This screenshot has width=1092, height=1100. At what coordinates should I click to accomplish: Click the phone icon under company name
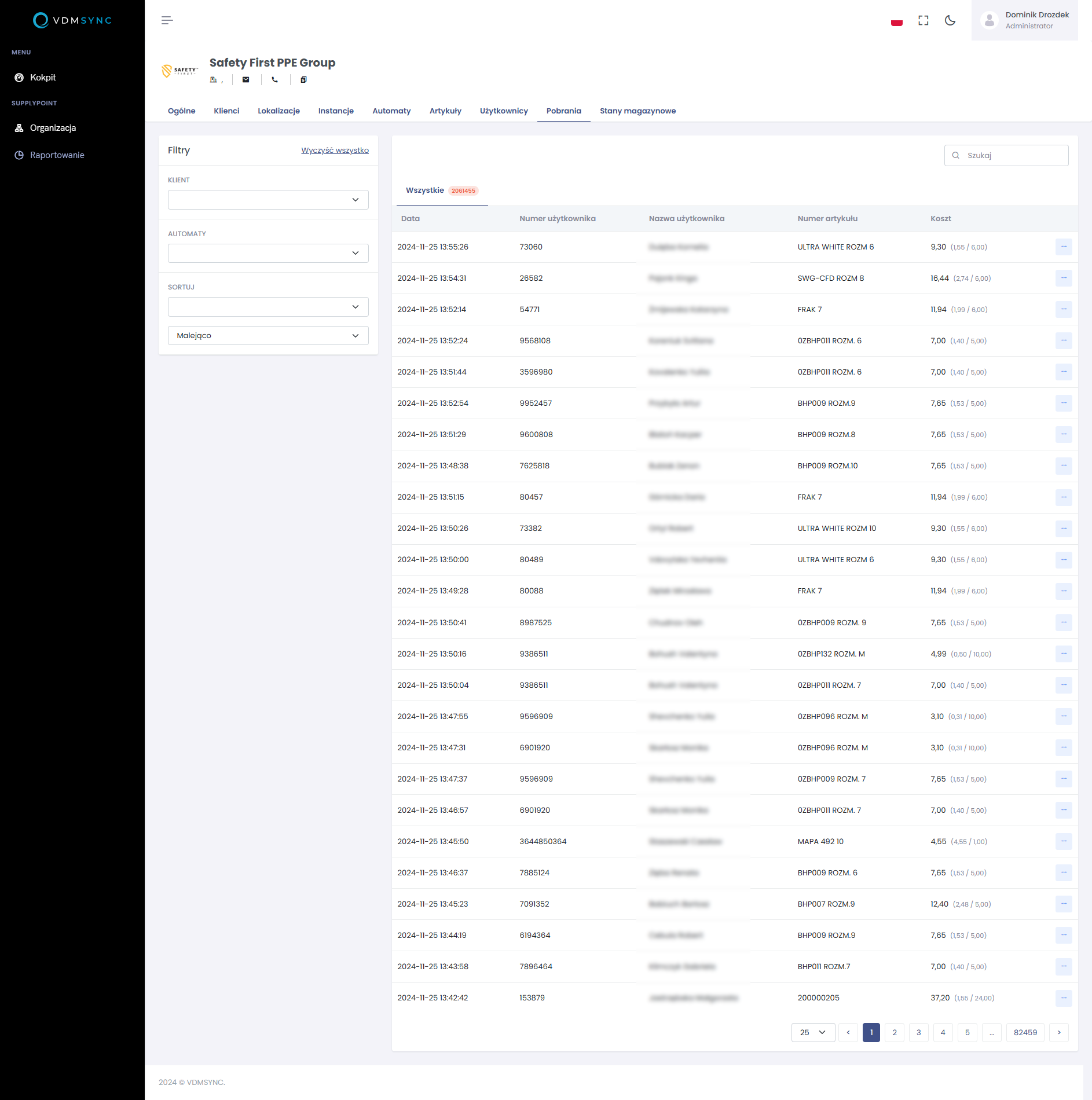[x=275, y=80]
